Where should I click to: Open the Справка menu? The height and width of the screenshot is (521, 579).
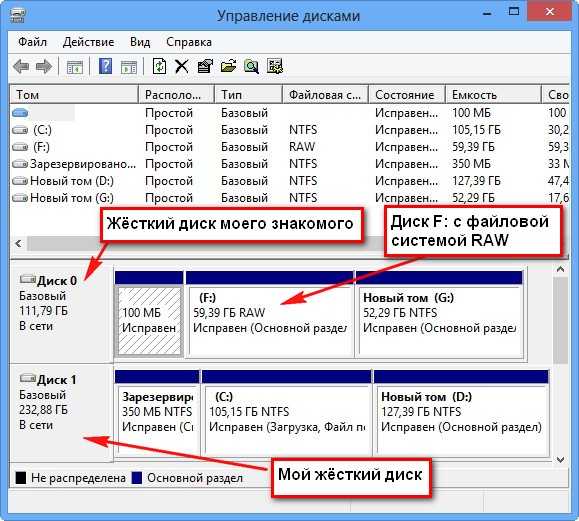pyautogui.click(x=189, y=42)
